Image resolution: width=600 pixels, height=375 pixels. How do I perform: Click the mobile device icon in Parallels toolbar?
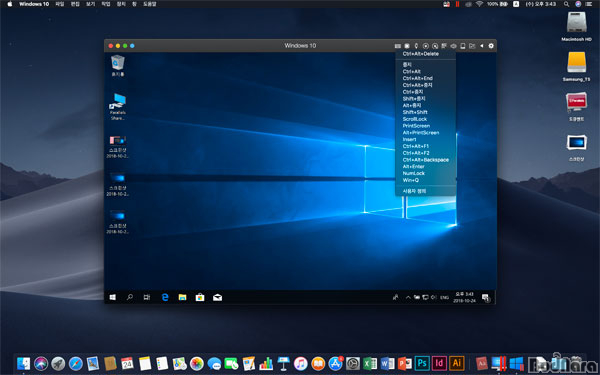point(463,46)
